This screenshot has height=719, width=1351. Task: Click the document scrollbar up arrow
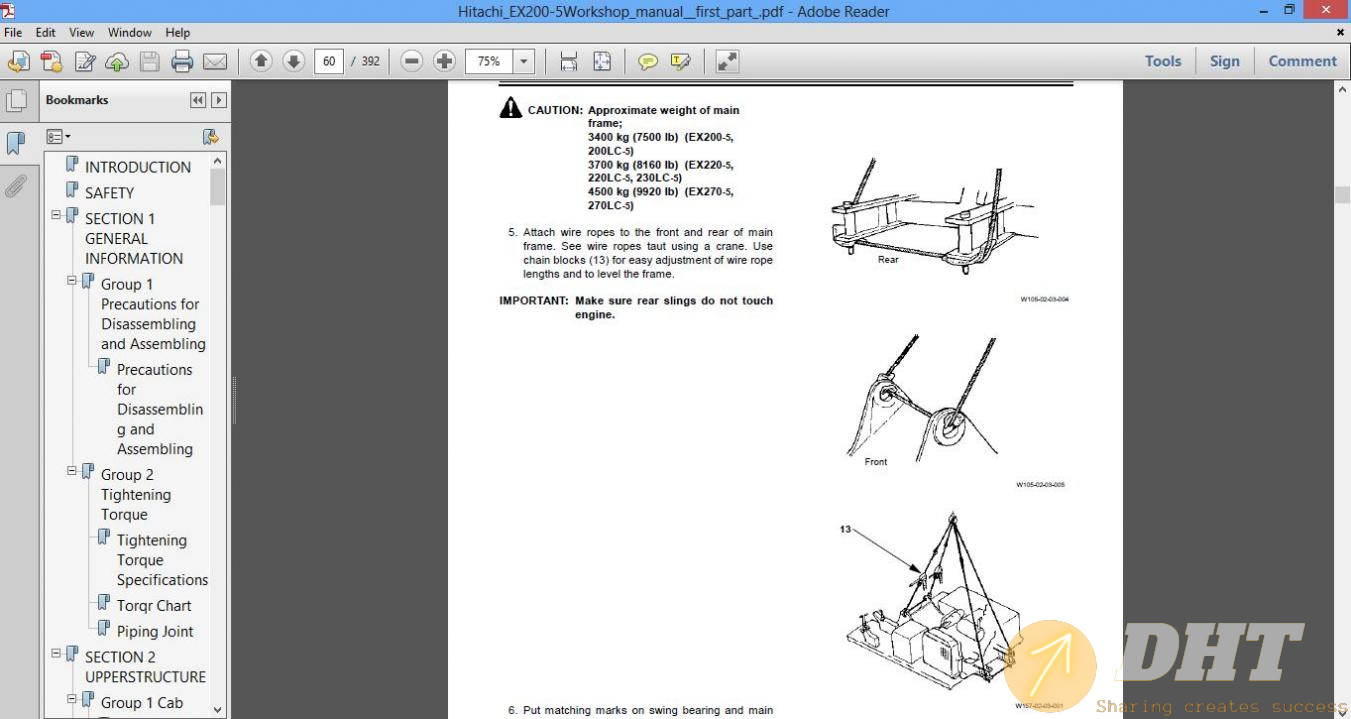tap(1342, 89)
